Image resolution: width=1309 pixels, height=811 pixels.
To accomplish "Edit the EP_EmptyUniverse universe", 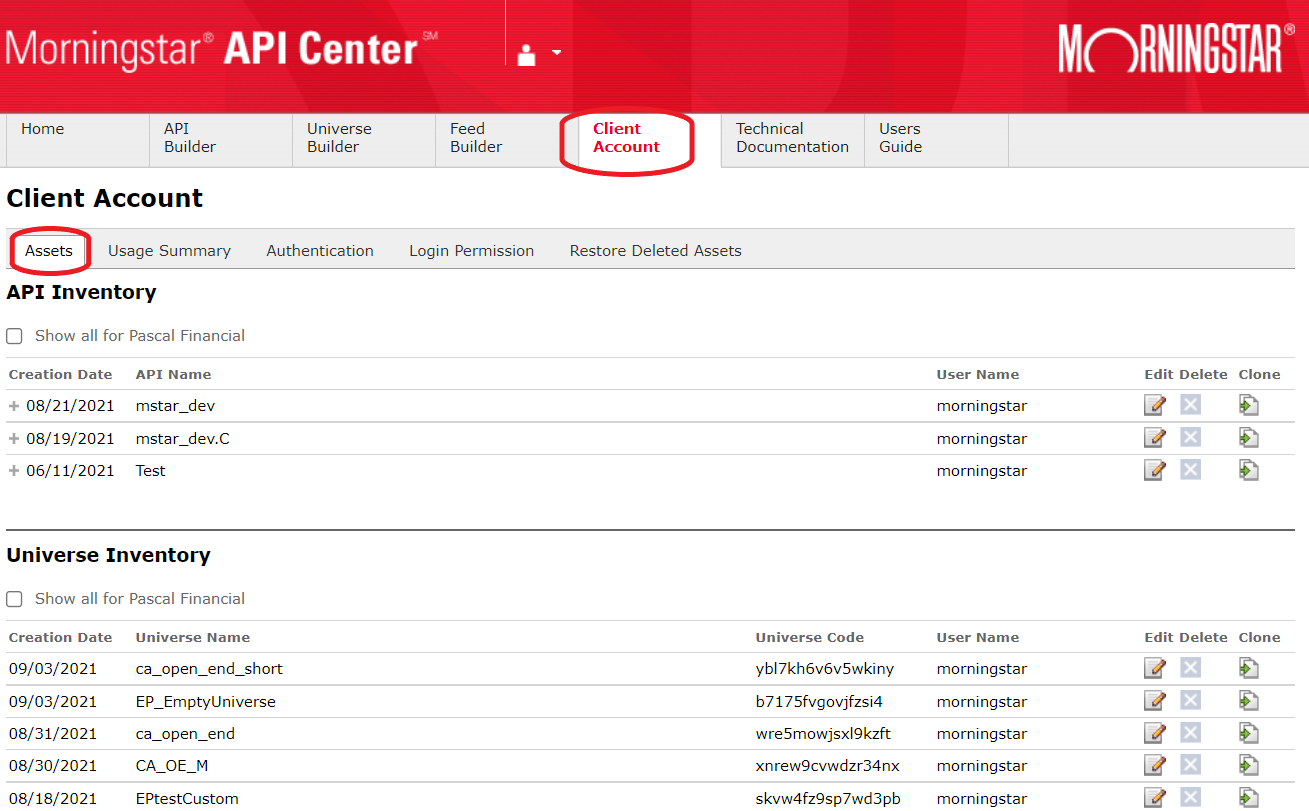I will click(x=1155, y=701).
